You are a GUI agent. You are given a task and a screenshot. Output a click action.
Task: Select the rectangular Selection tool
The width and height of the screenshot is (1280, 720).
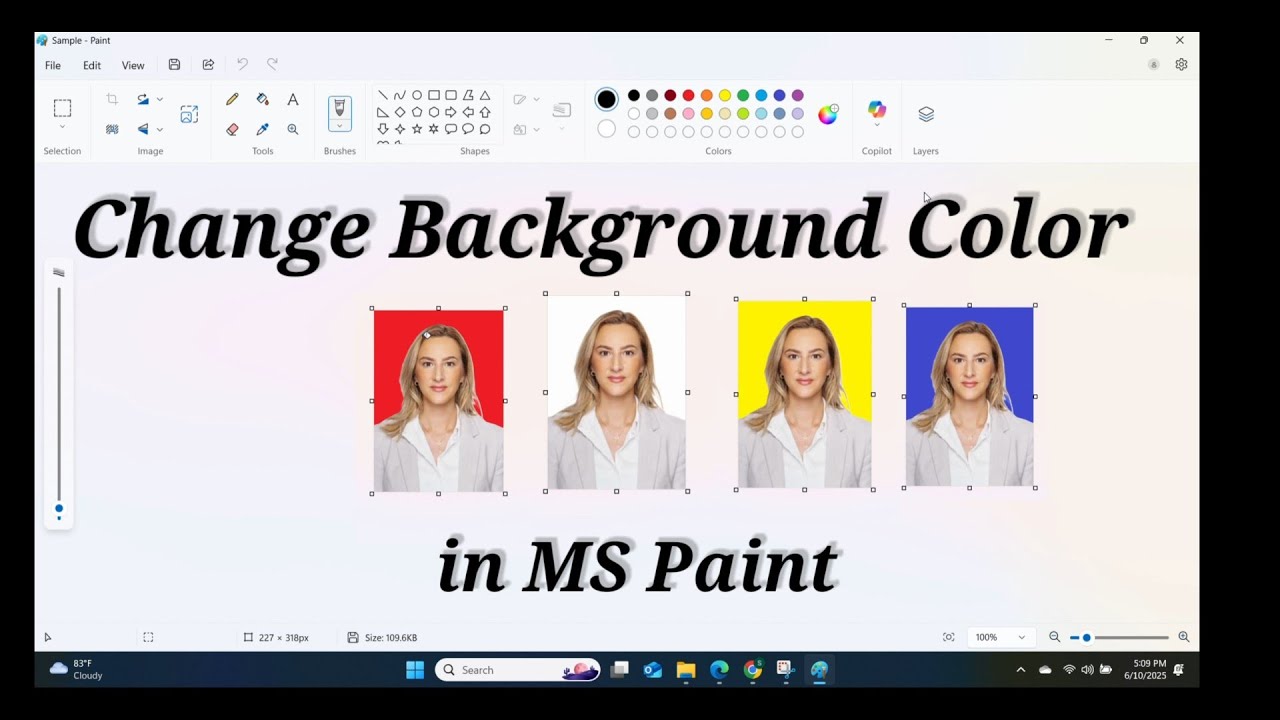[x=62, y=108]
